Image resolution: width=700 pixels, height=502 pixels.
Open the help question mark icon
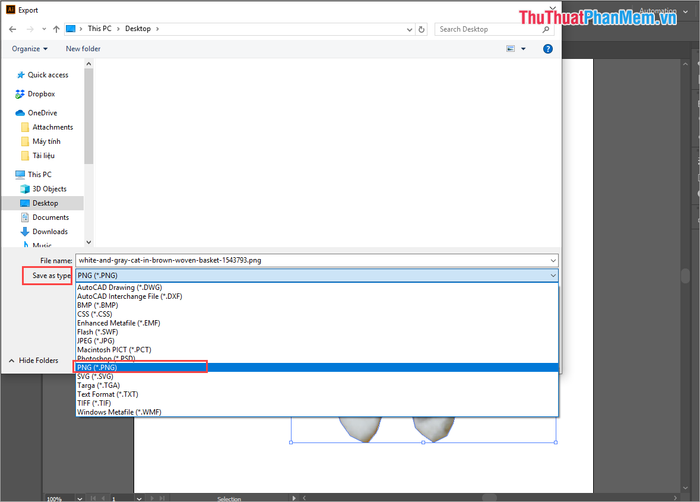[548, 49]
